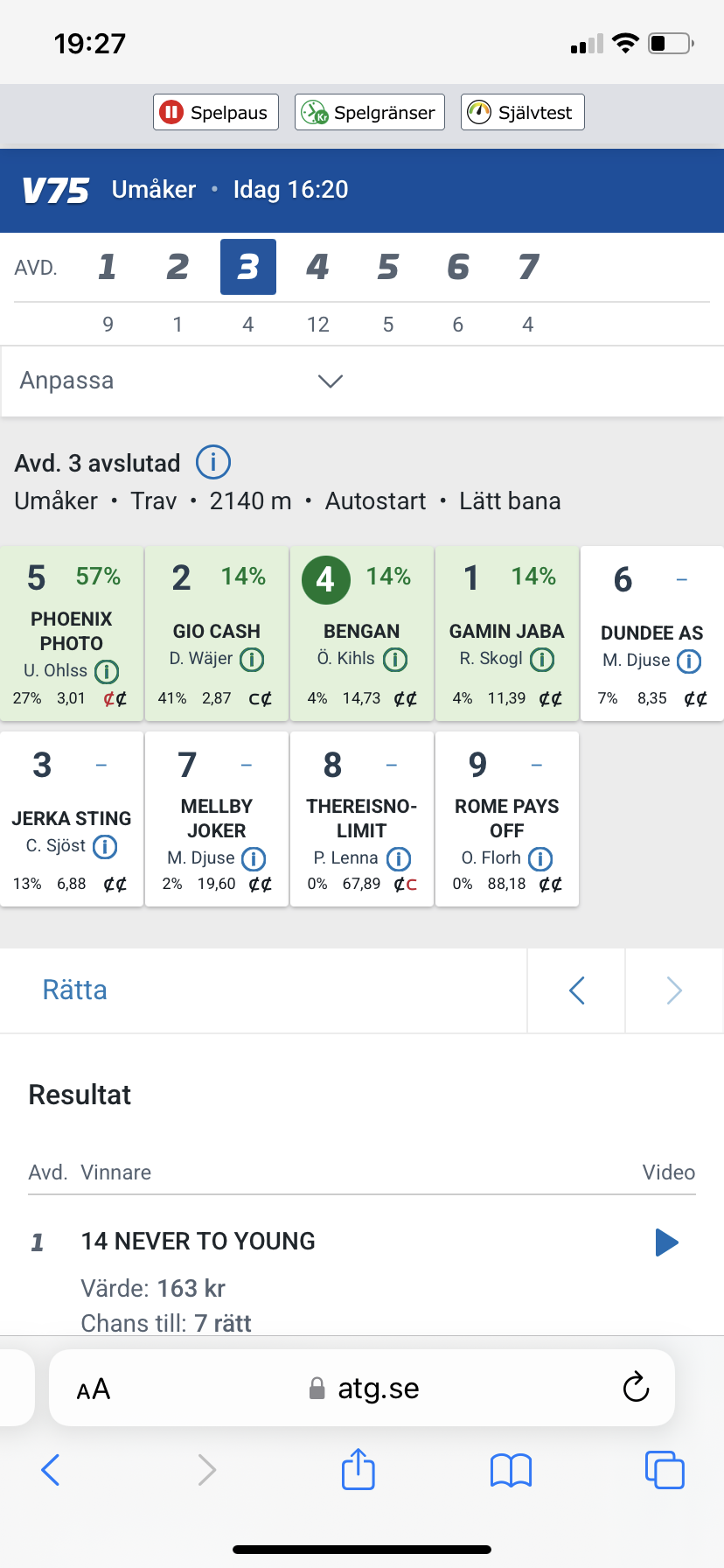Go to previous race with left chevron
The width and height of the screenshot is (724, 1568).
coord(576,990)
